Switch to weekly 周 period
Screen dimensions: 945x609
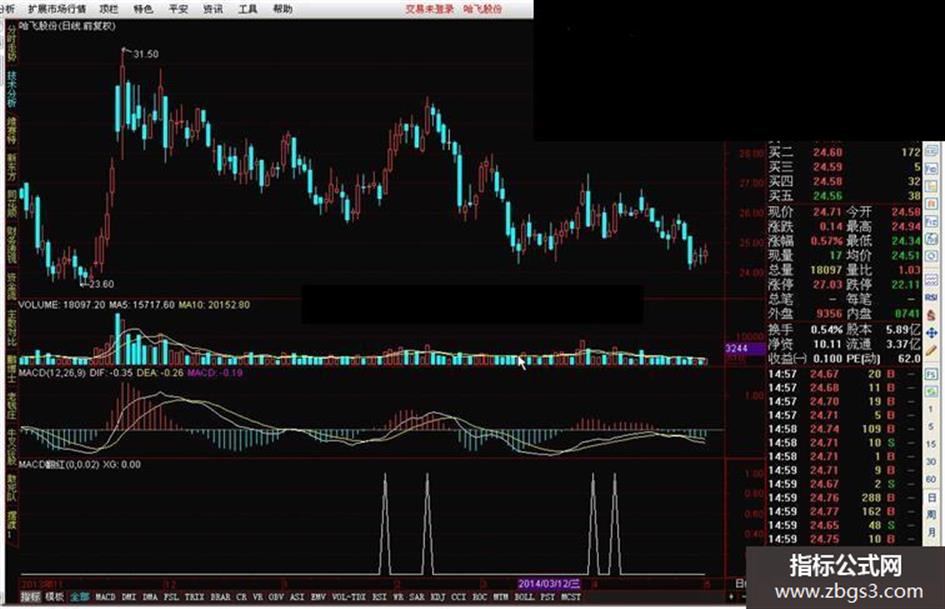click(932, 514)
